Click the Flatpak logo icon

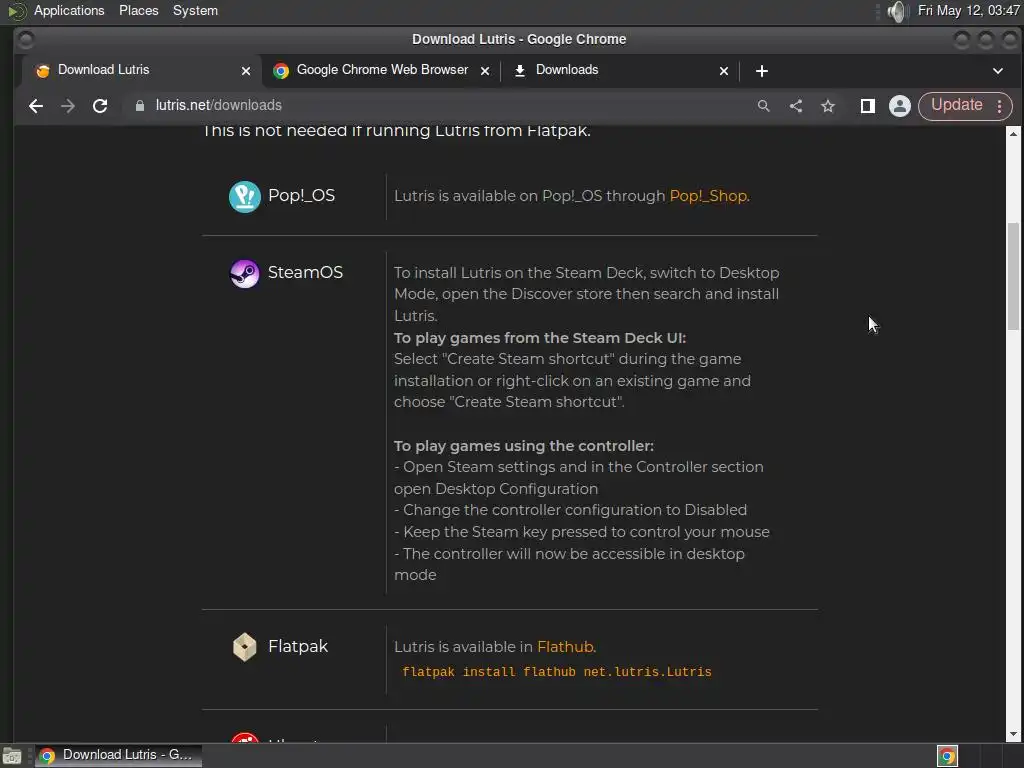coord(245,647)
